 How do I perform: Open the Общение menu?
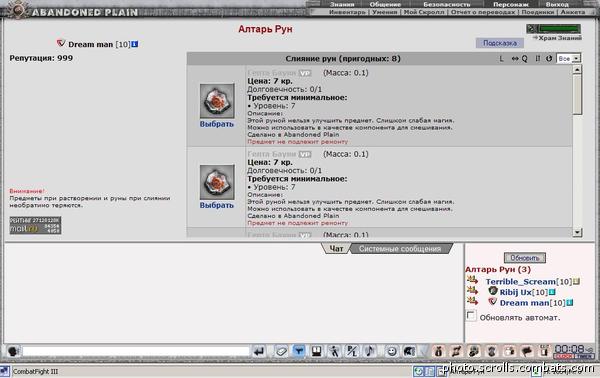pyautogui.click(x=385, y=4)
